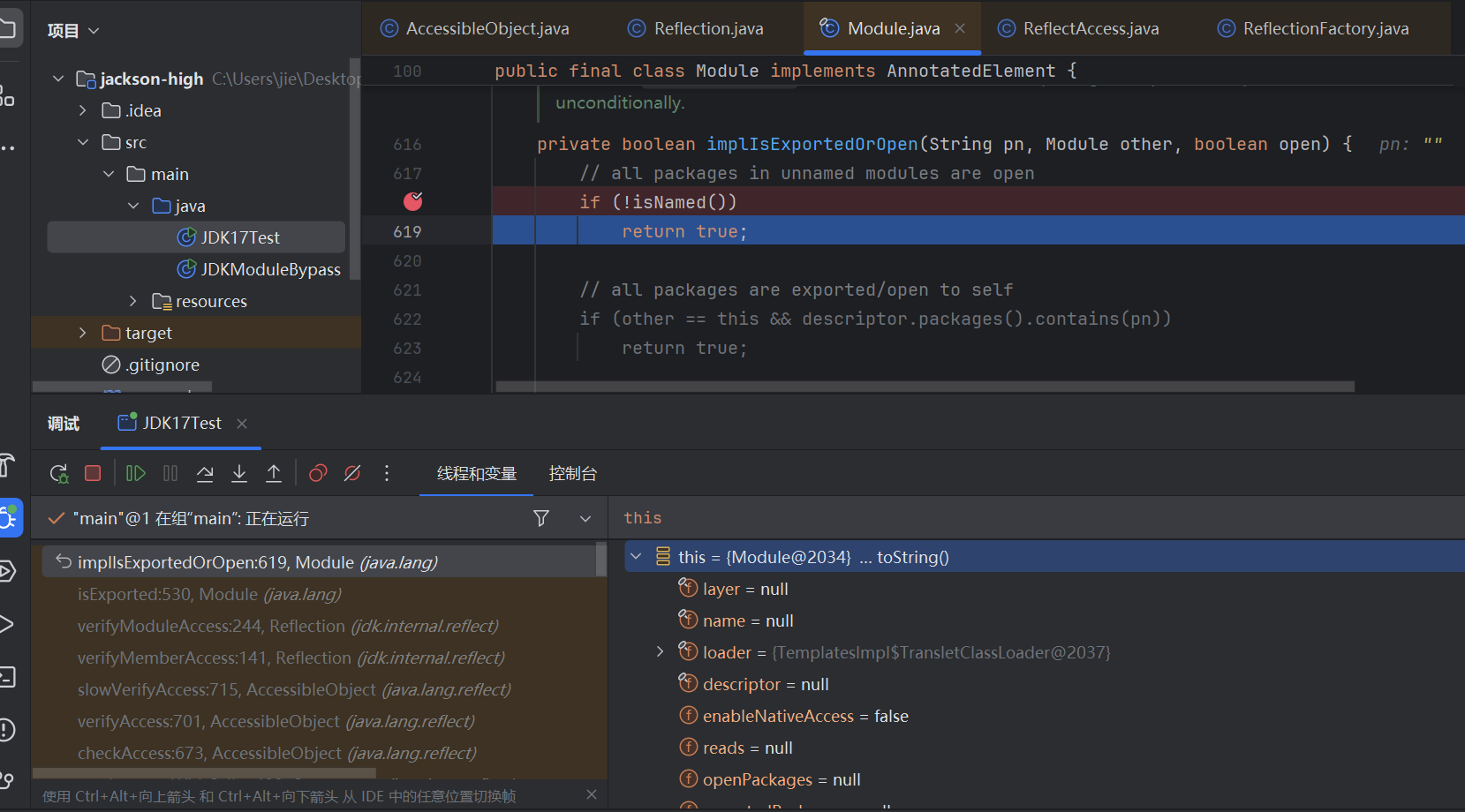Close the Module.java editor tab

960,28
